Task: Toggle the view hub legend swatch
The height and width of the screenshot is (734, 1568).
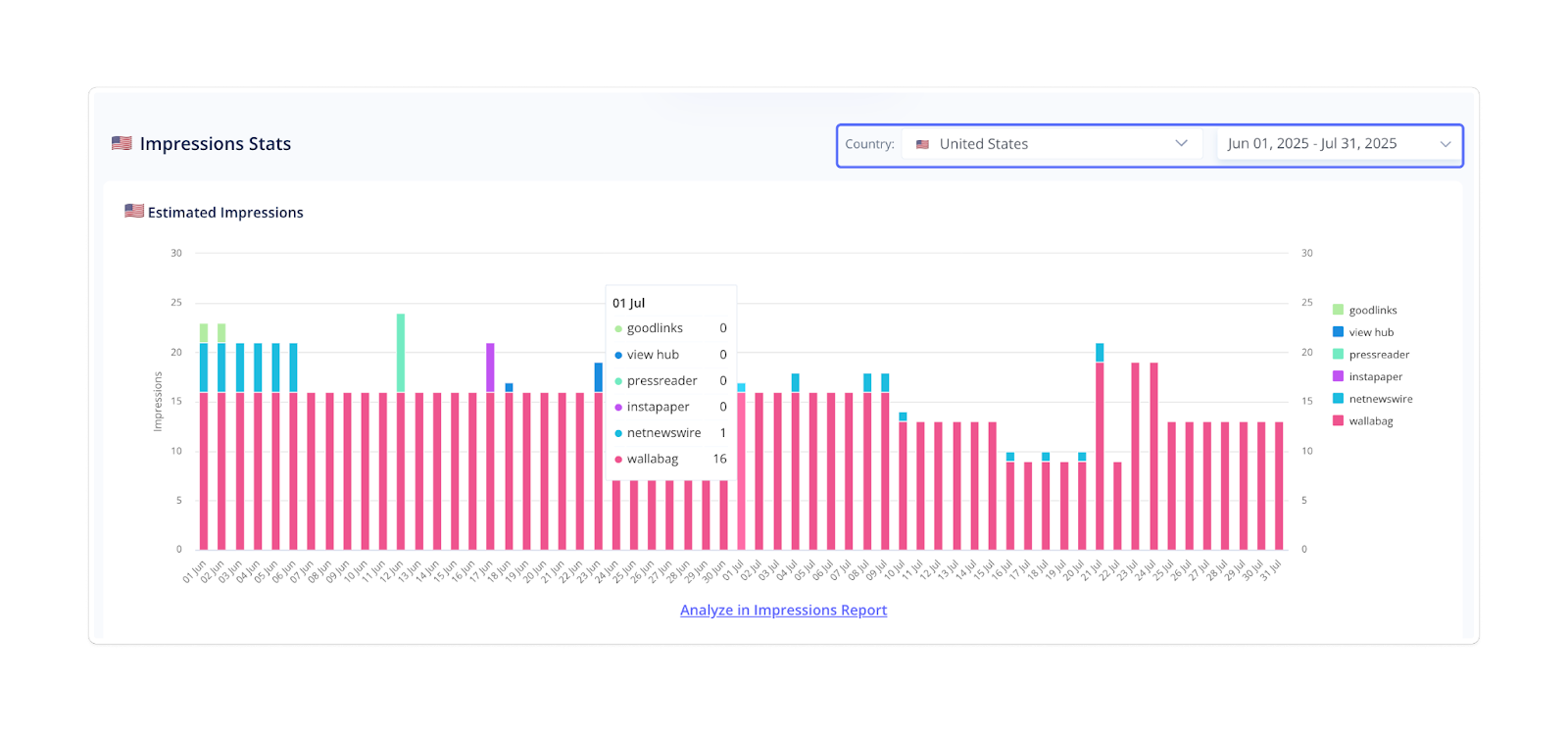Action: pos(1338,332)
